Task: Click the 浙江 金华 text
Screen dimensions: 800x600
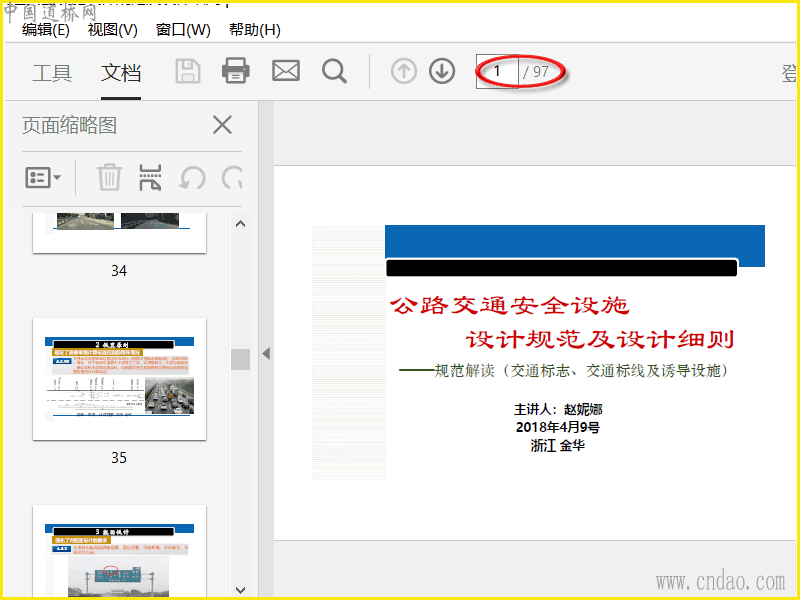Action: (558, 445)
